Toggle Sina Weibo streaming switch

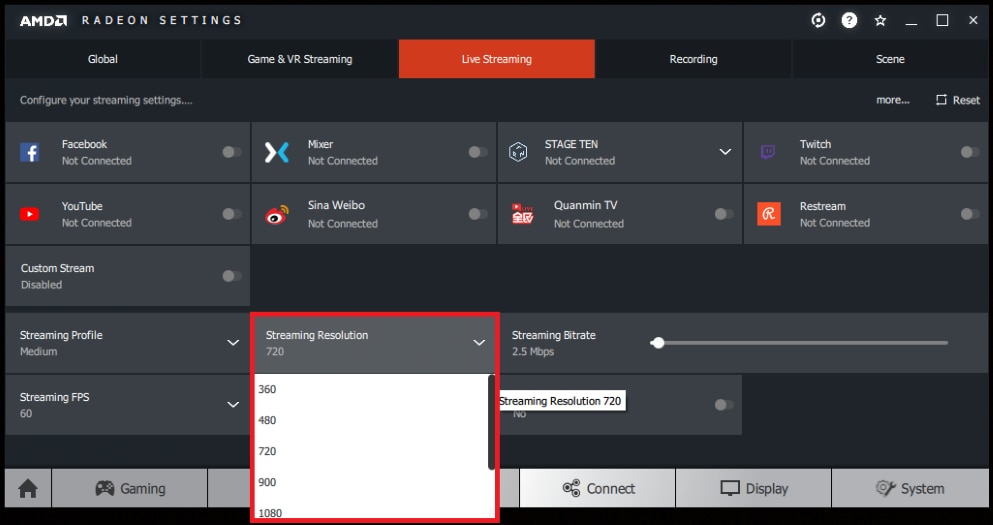click(478, 214)
